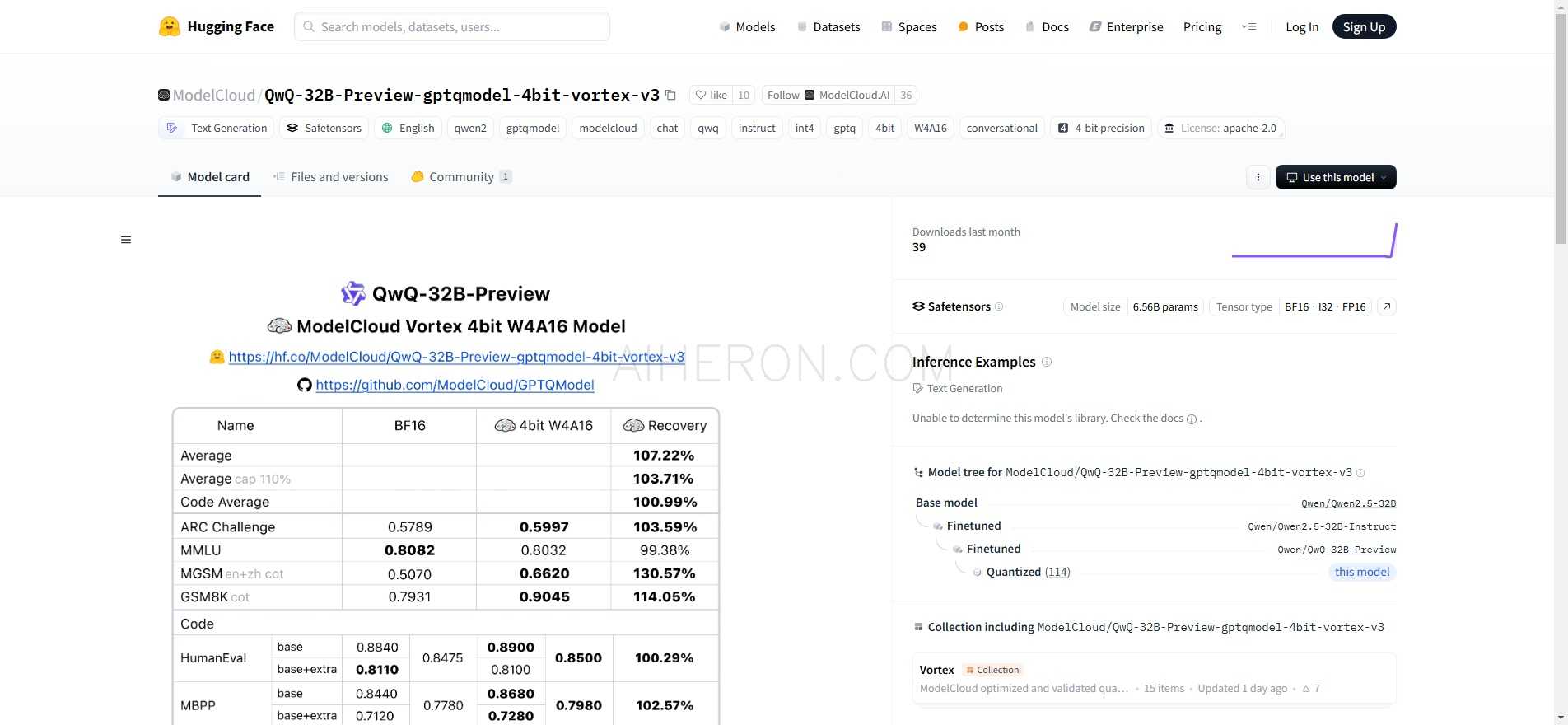Expand the Safetensors viewer arrow icon
The width and height of the screenshot is (1568, 725).
(x=1387, y=306)
